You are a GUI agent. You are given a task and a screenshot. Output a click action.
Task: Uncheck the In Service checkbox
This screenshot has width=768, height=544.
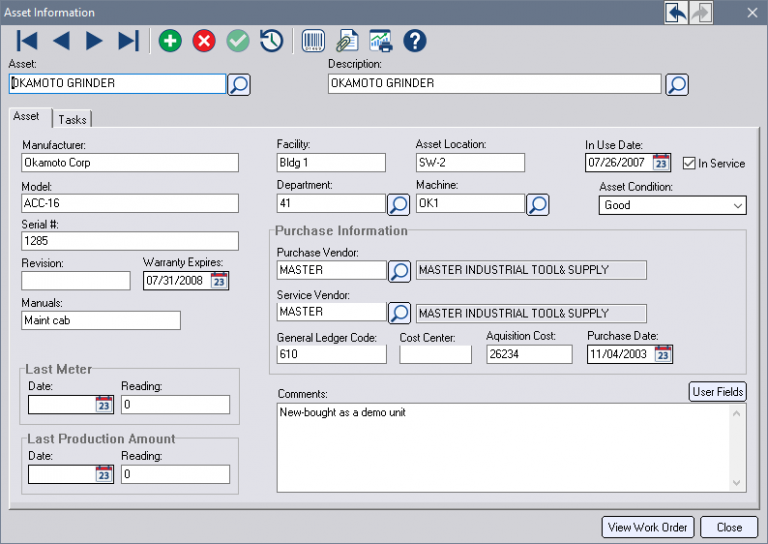[x=689, y=163]
